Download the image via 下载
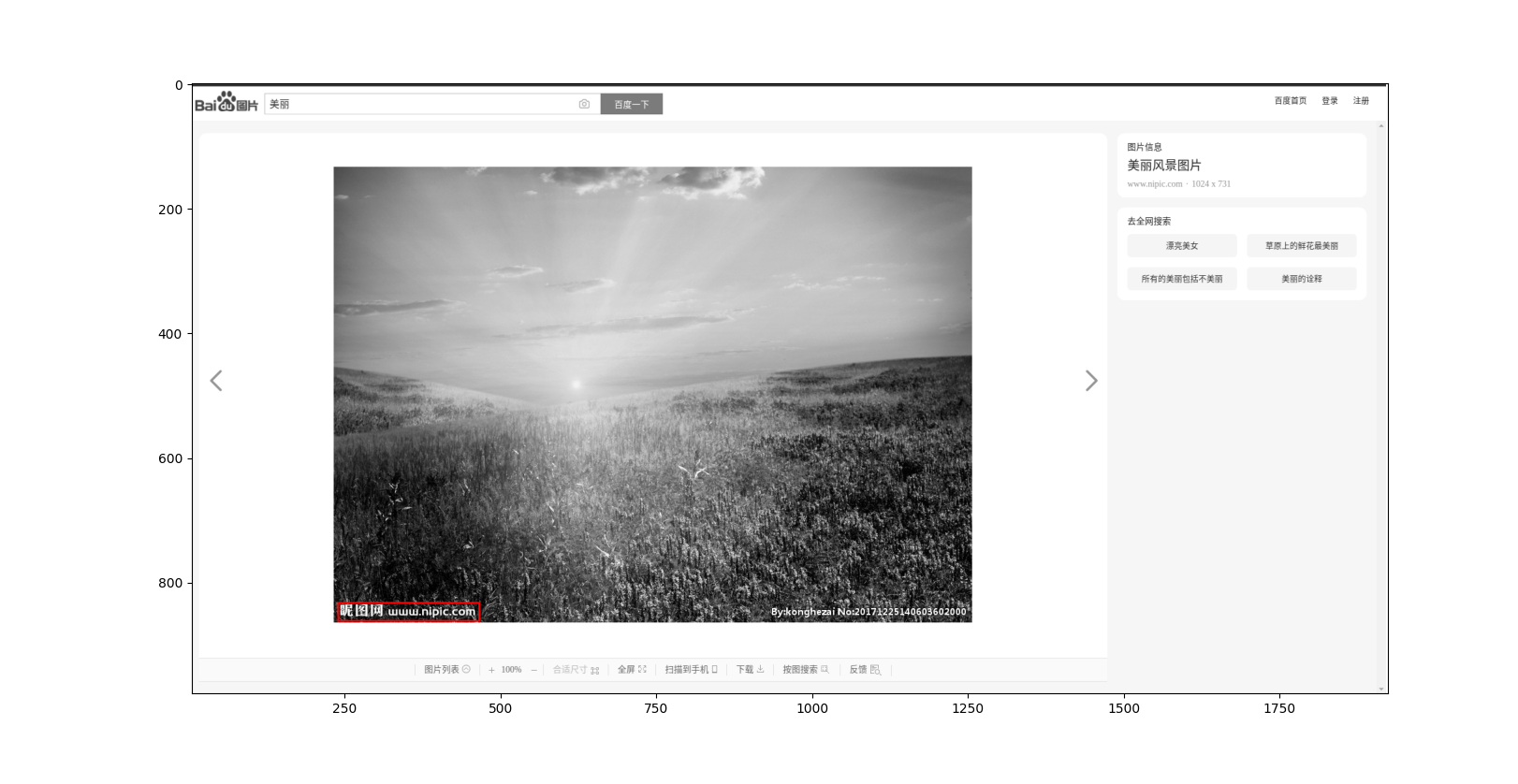Image resolution: width=1518 pixels, height=784 pixels. [751, 670]
